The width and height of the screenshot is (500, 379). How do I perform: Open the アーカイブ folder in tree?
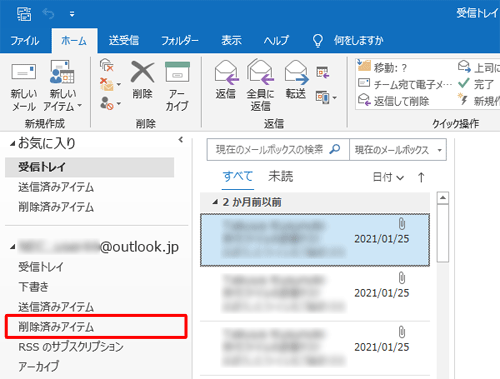[x=39, y=366]
